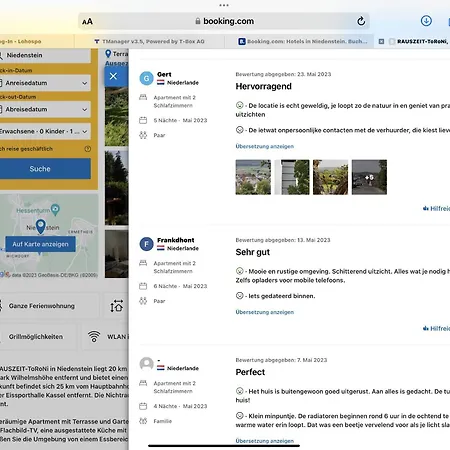
Task: Click the Niederlande flag under Frankdhont
Action: (161, 248)
